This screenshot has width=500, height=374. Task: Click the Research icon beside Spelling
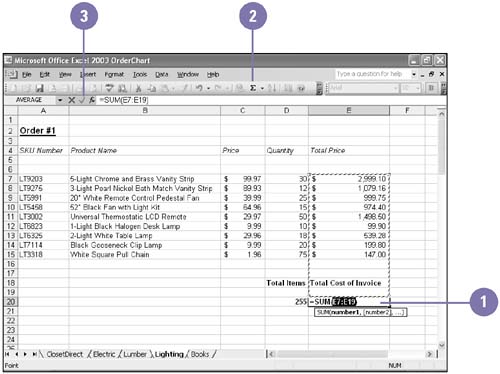pos(122,88)
